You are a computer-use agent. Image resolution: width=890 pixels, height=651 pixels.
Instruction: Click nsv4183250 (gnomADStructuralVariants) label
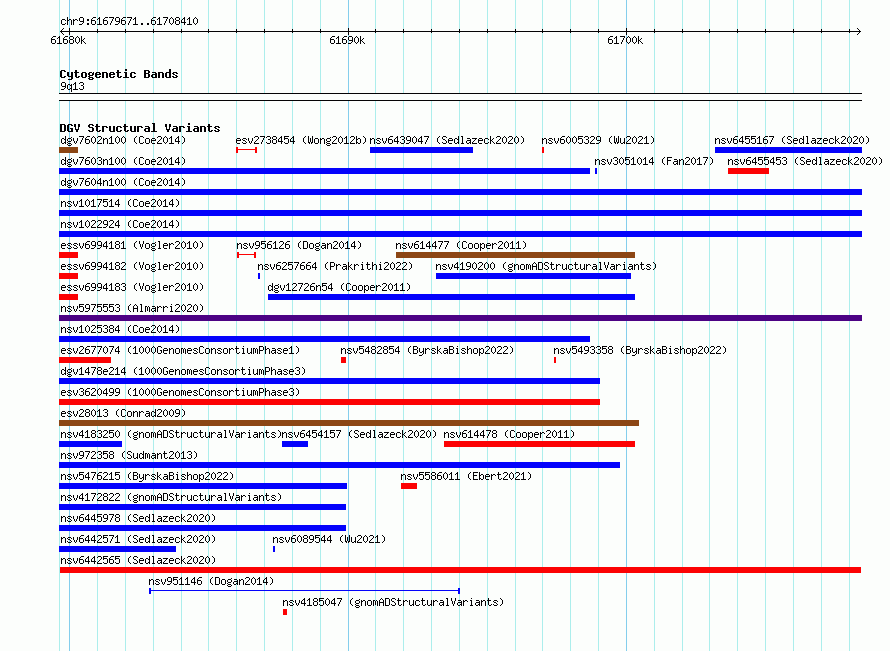tap(170, 434)
